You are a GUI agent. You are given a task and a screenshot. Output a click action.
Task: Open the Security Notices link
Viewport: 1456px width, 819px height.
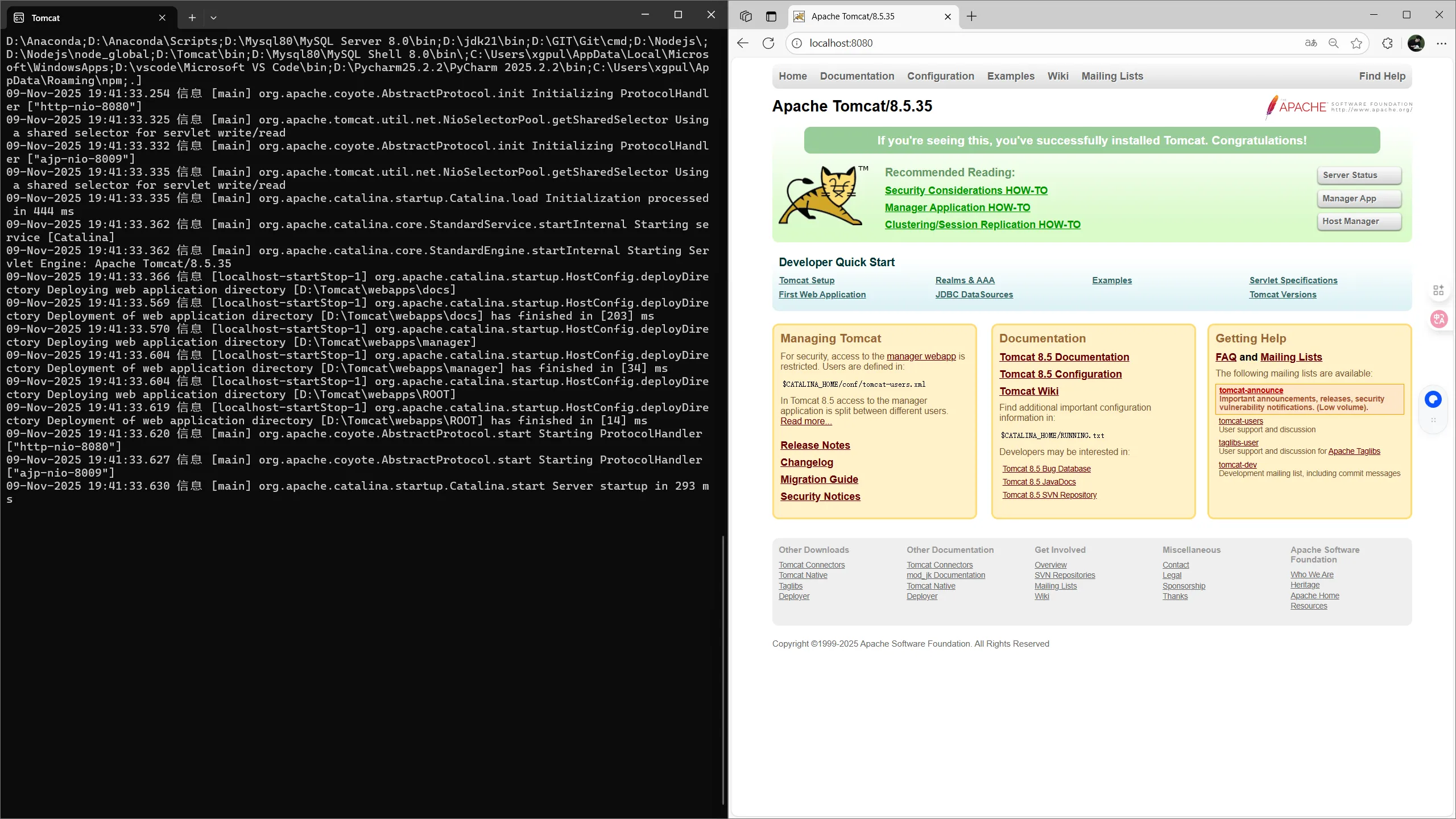tap(820, 497)
